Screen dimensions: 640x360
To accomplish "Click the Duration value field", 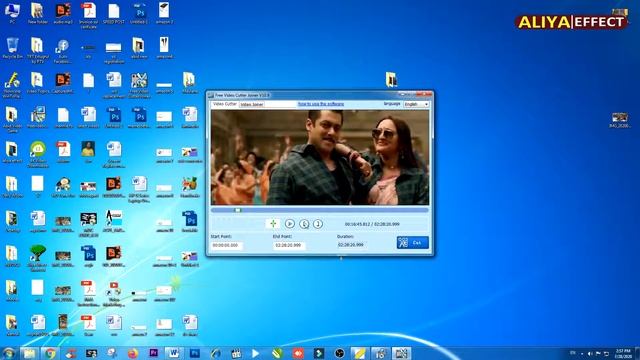I will (351, 245).
